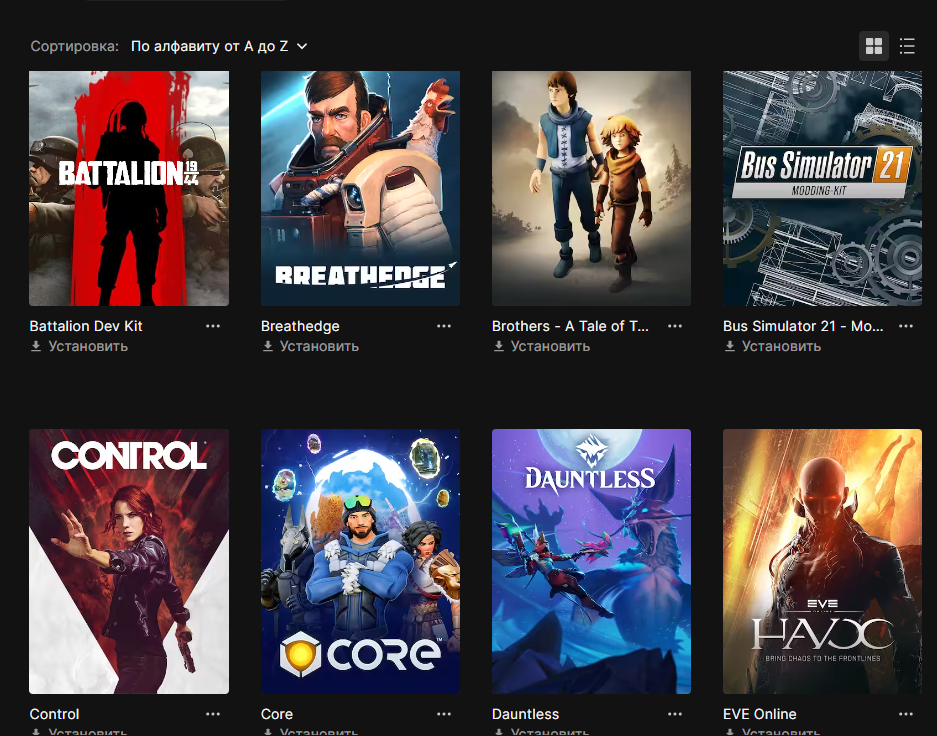
Task: Select the 'Battalion Dev Kit' title text
Action: pyautogui.click(x=86, y=326)
